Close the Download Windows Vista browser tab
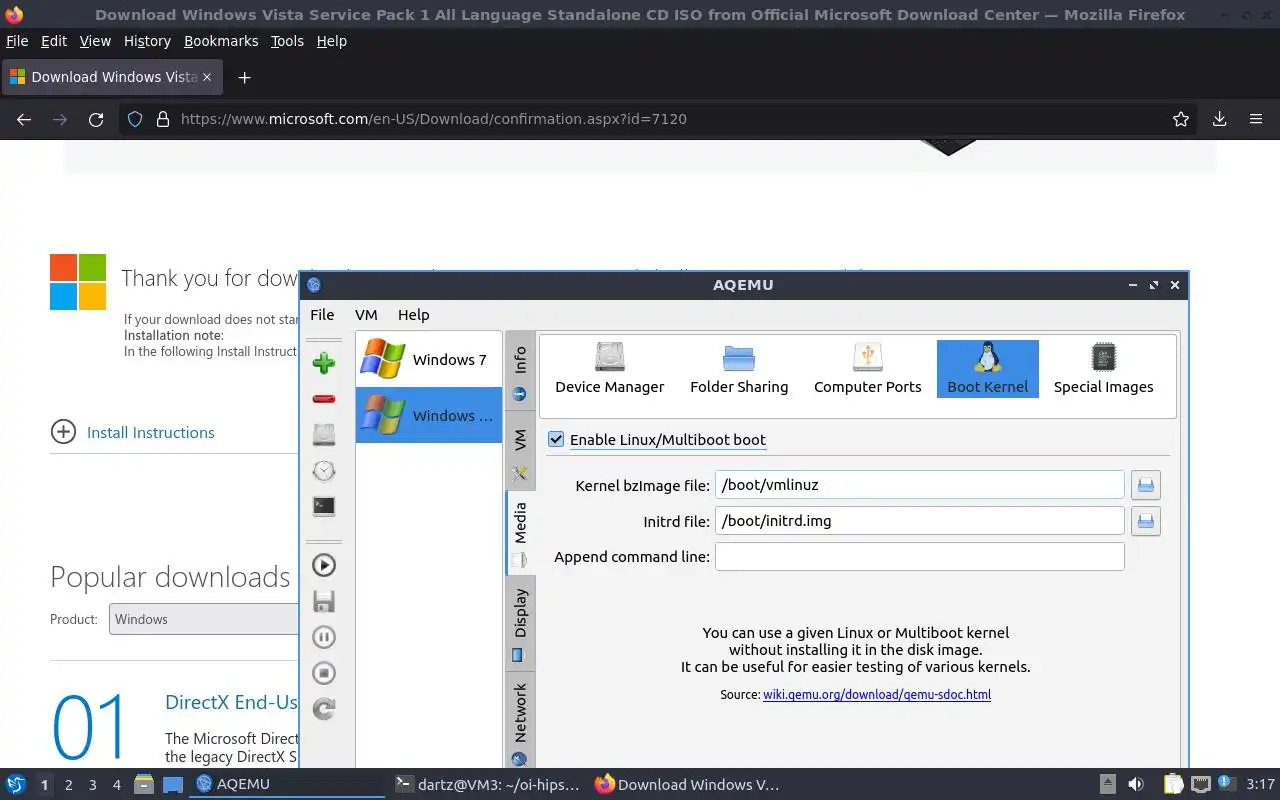 [x=208, y=77]
